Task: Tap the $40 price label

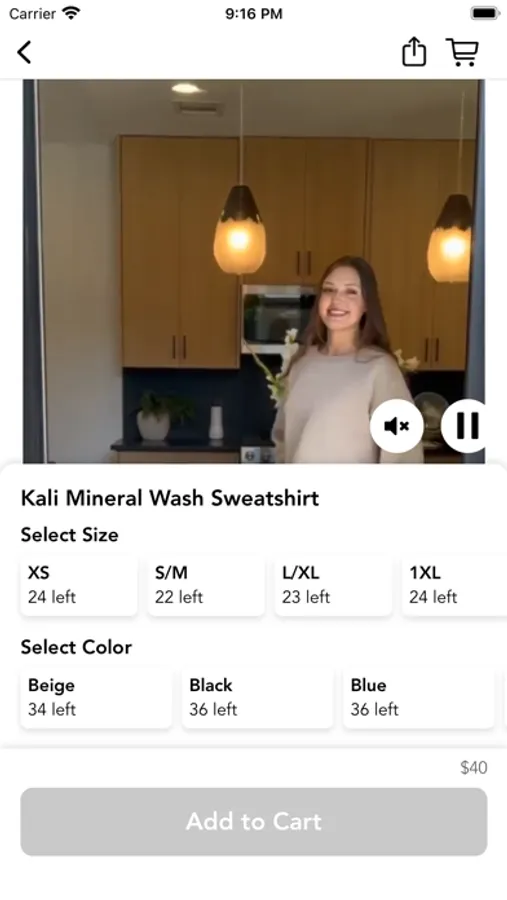Action: click(x=474, y=767)
